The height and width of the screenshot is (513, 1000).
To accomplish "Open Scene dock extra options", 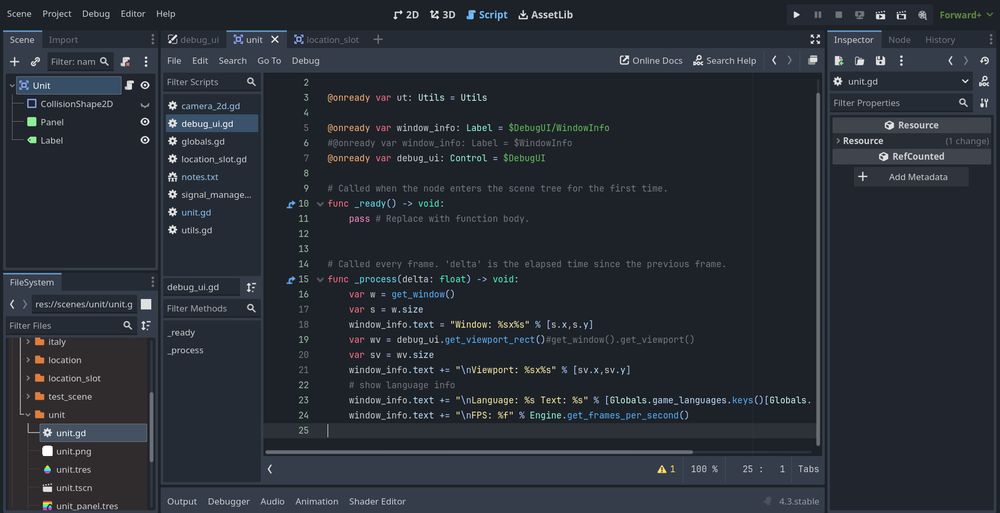I will 146,62.
